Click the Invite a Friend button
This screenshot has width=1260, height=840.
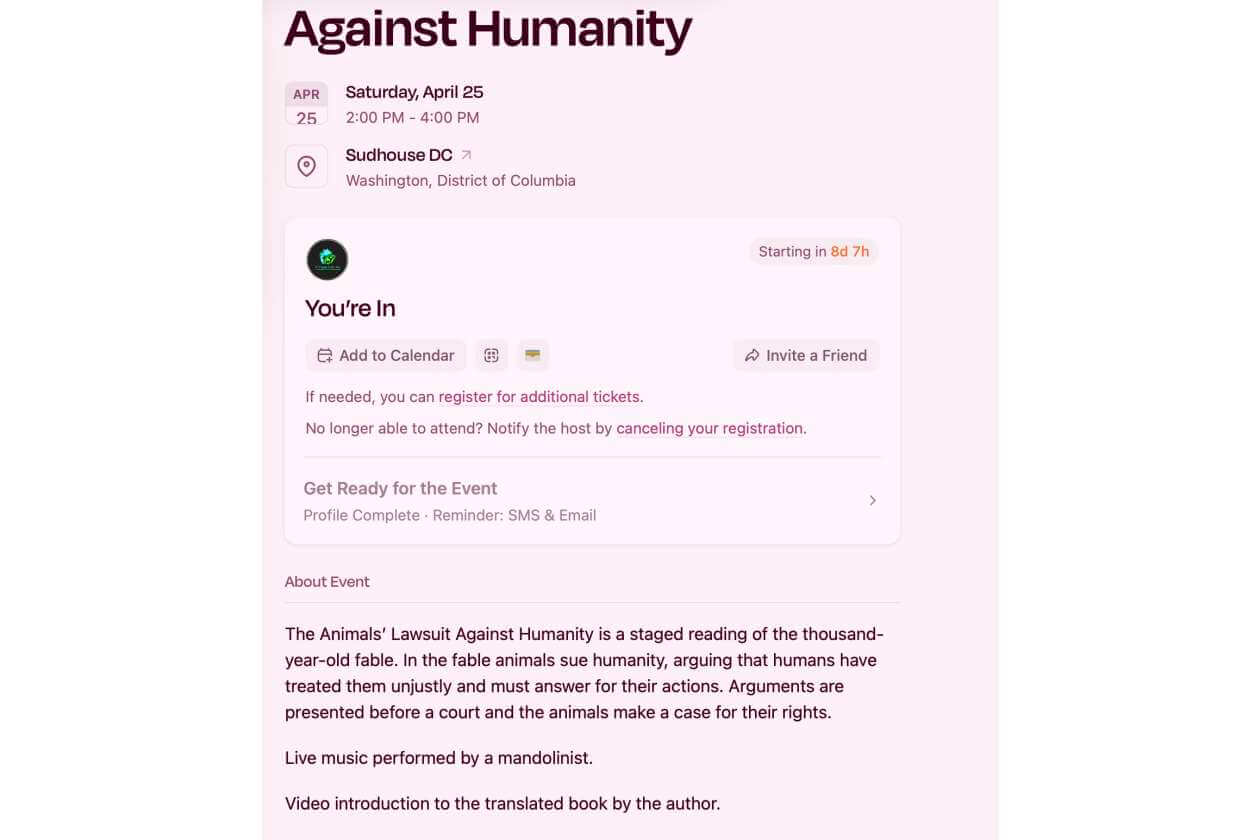[806, 355]
